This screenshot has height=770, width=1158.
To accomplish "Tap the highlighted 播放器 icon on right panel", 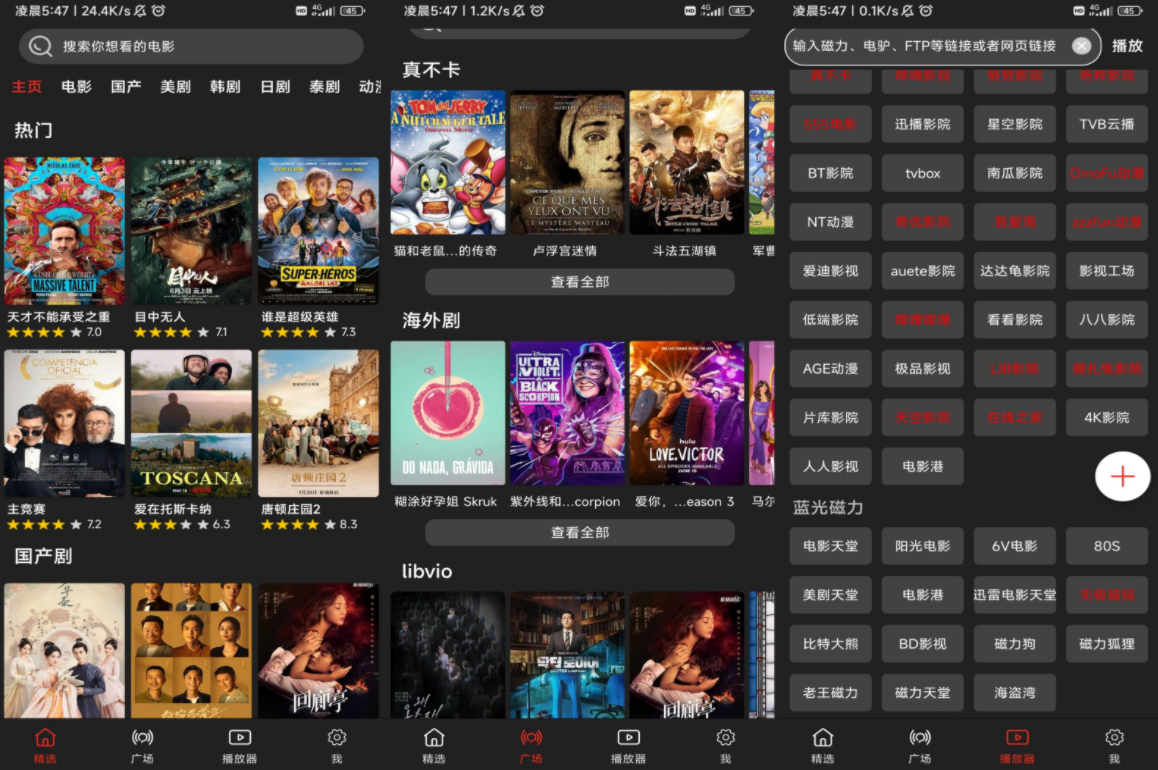I will point(1016,737).
